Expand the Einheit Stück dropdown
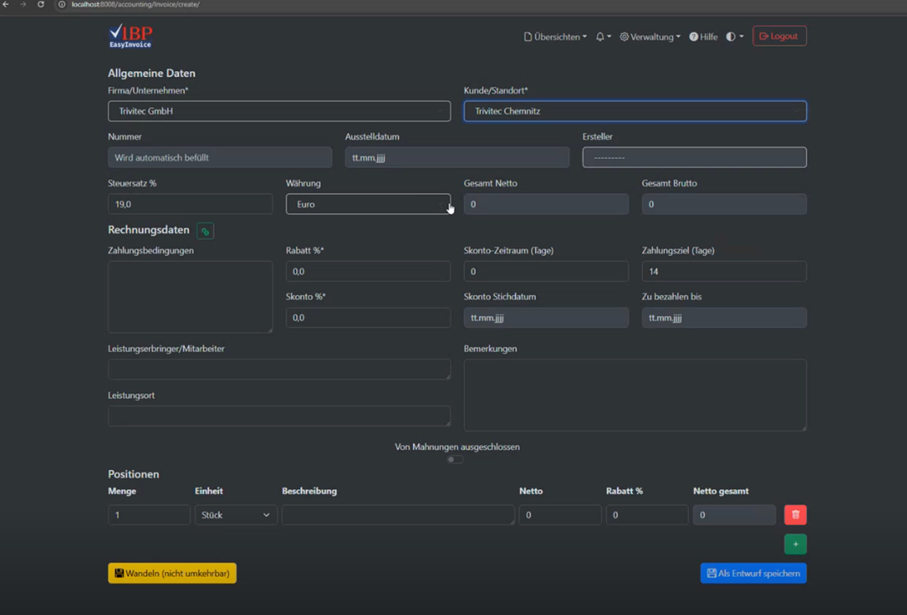The height and width of the screenshot is (615, 907). [x=235, y=515]
